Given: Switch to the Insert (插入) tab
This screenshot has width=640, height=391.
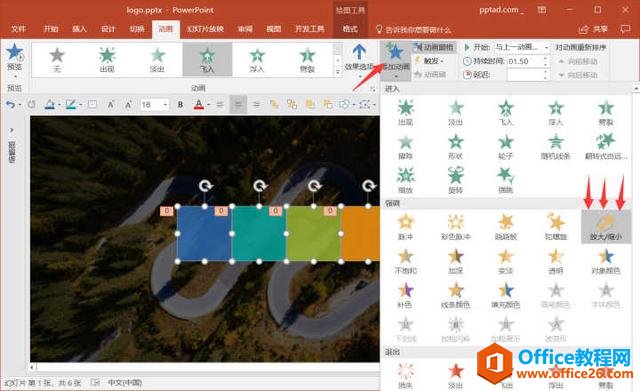Looking at the screenshot, I should 80,29.
